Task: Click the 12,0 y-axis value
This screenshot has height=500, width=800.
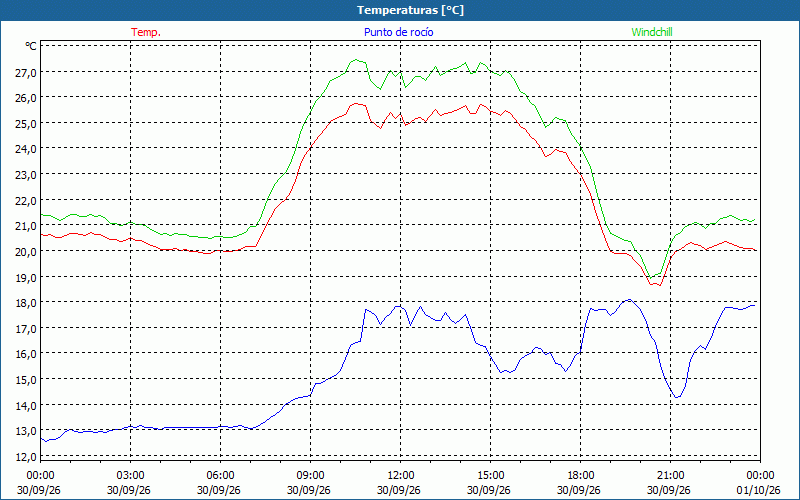Action: click(x=26, y=457)
